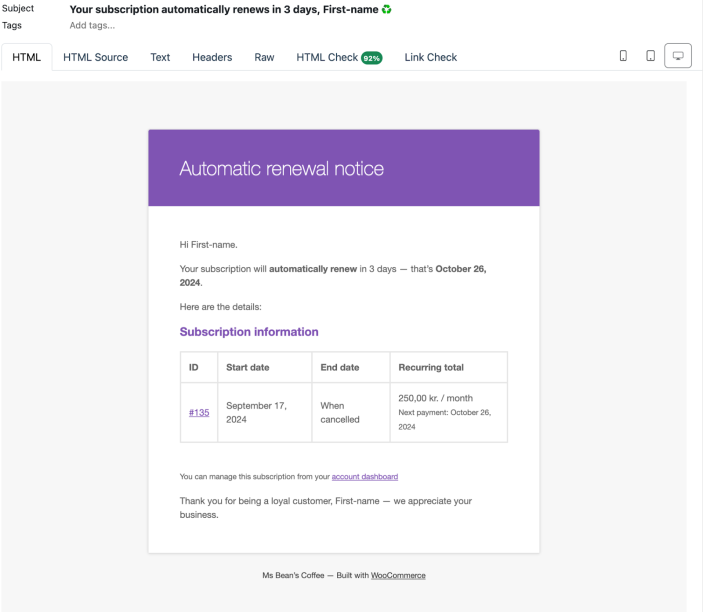Click the green 92% HTML Check badge
The image size is (703, 612).
(372, 58)
